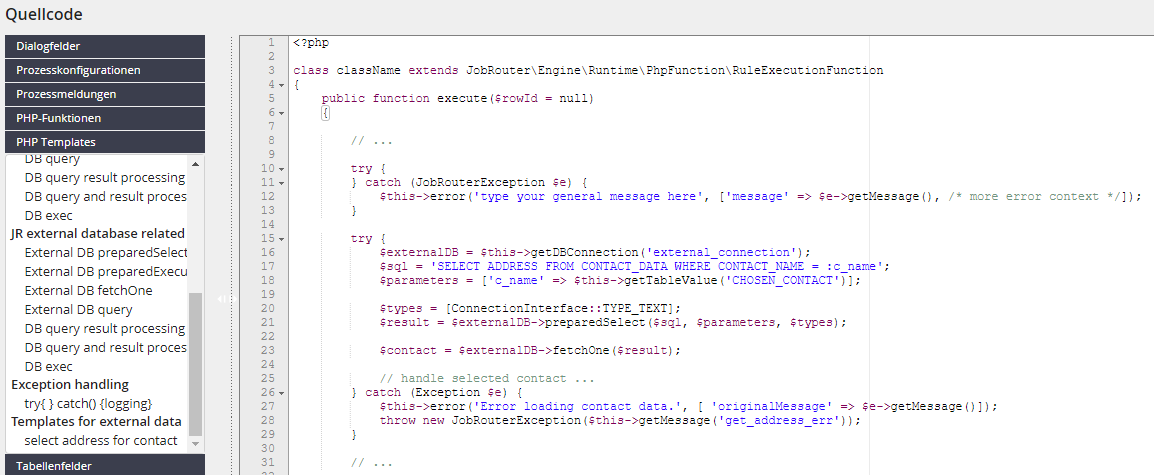Pick the select address for contact template
The width and height of the screenshot is (1154, 475).
[x=100, y=441]
